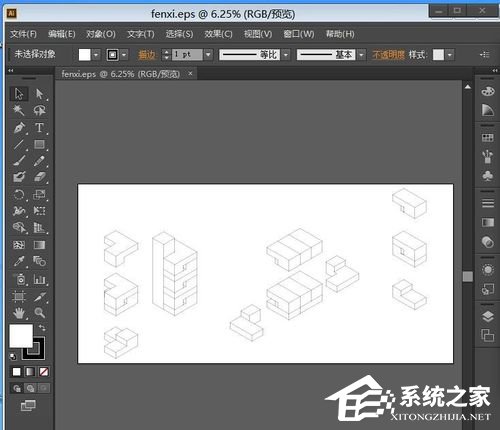
Task: Swap fill and stroke colors
Action: [x=42, y=327]
